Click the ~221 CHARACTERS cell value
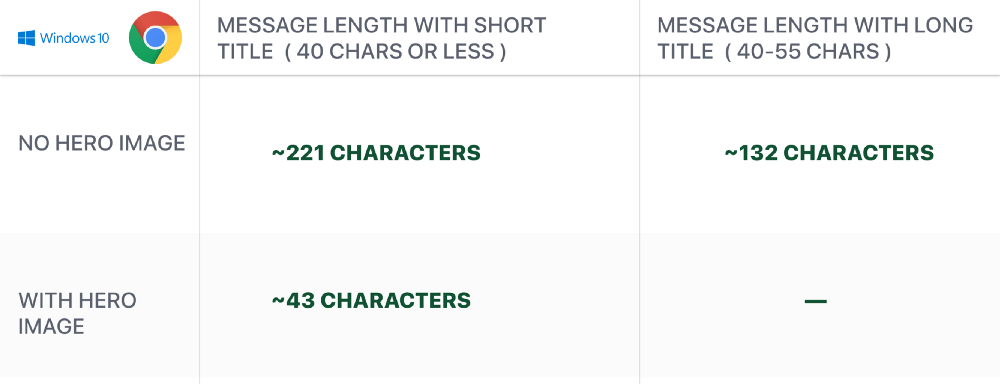This screenshot has width=1000, height=384. 376,153
